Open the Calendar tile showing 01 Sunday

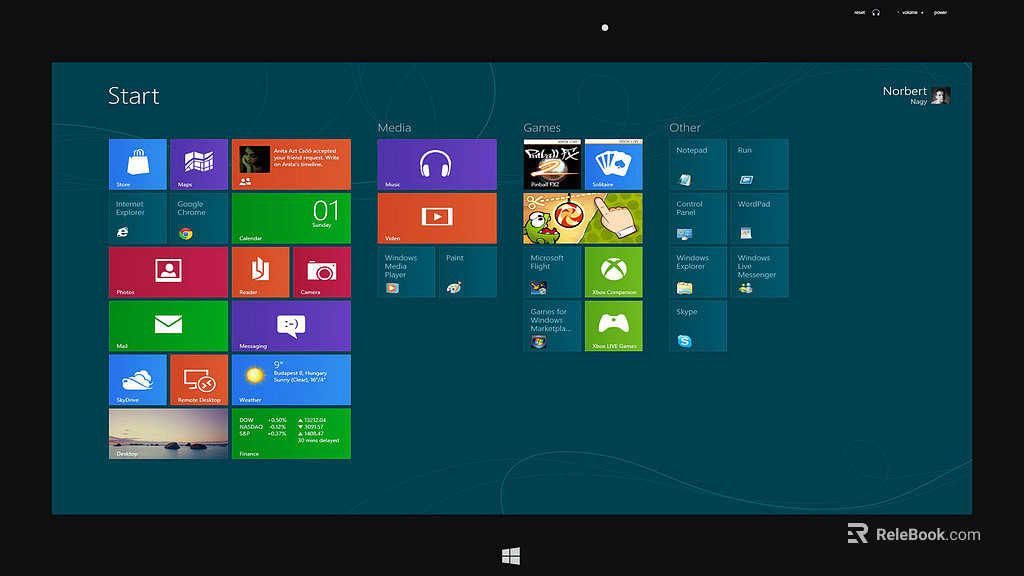pyautogui.click(x=291, y=218)
